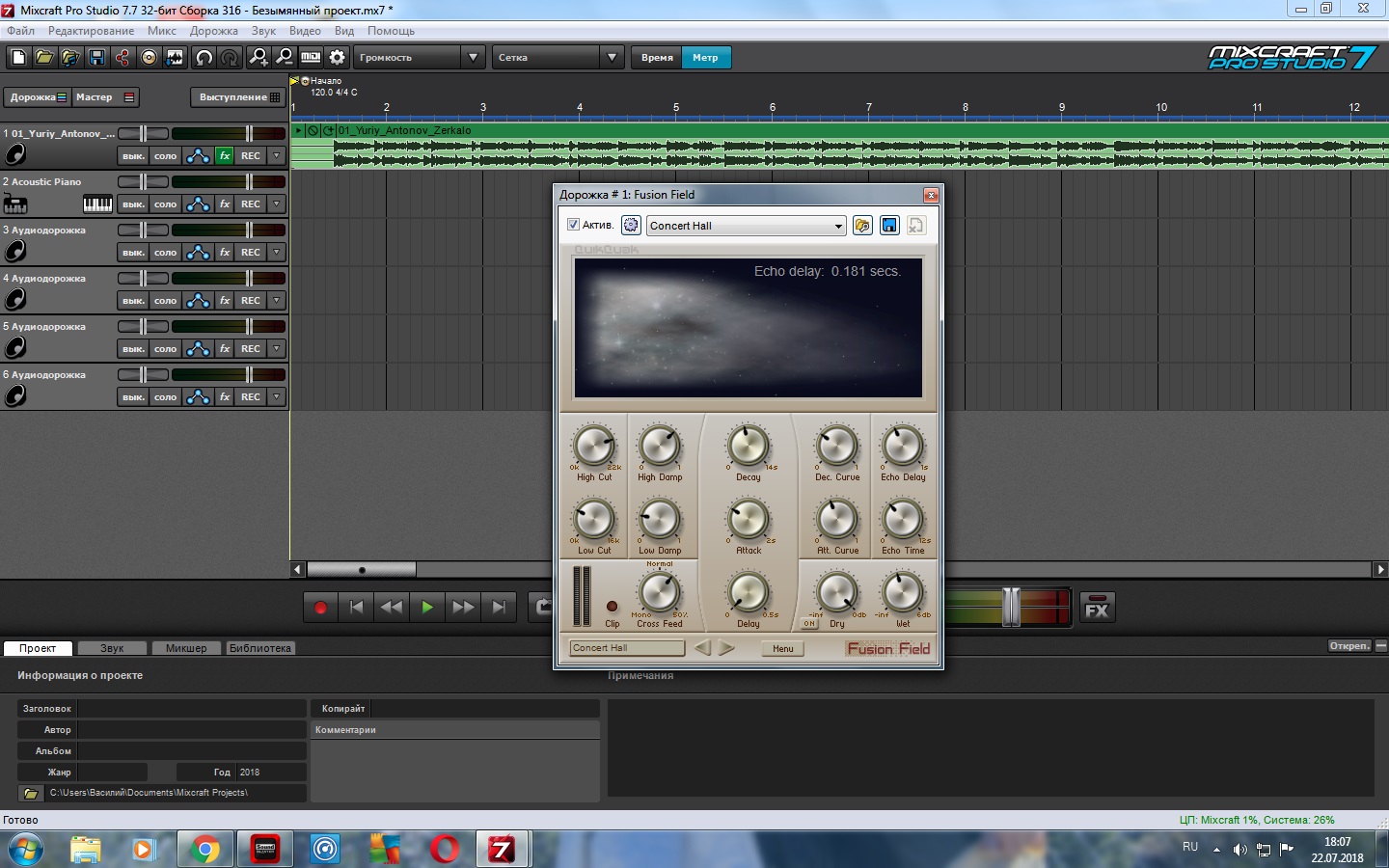Viewport: 1389px width, 868px height.
Task: Open the 'Редактирование' menu
Action: pyautogui.click(x=92, y=31)
